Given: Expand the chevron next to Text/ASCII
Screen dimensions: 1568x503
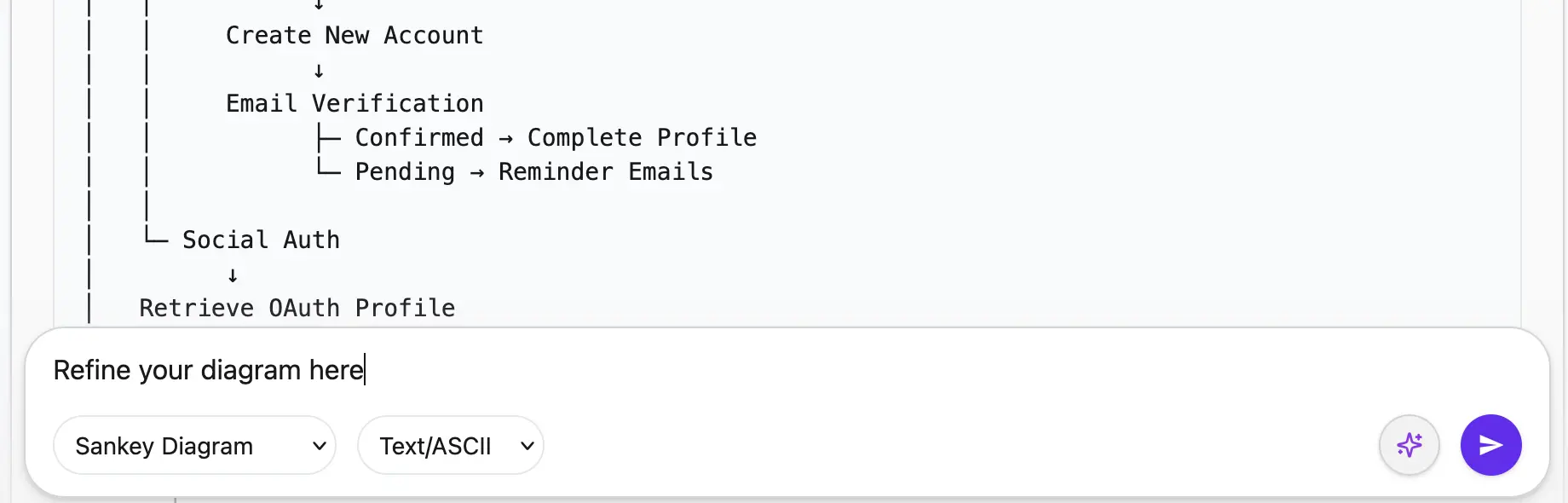Looking at the screenshot, I should (x=527, y=445).
